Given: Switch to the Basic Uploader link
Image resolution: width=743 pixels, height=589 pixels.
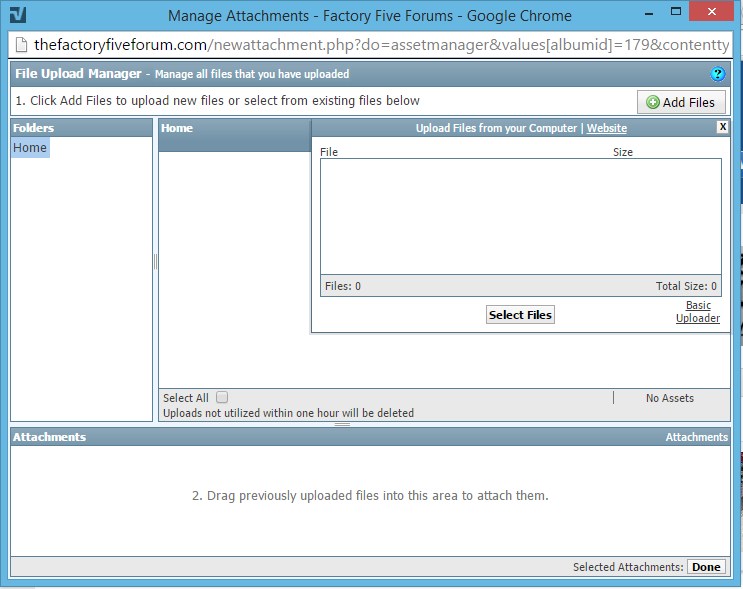Looking at the screenshot, I should point(698,312).
